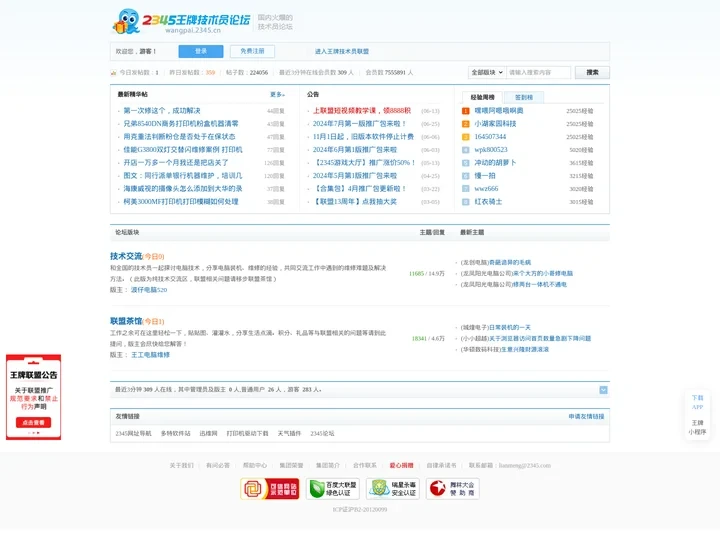Open red announcement 上联盟短视频教学课
This screenshot has height=540, width=720.
[x=362, y=111]
